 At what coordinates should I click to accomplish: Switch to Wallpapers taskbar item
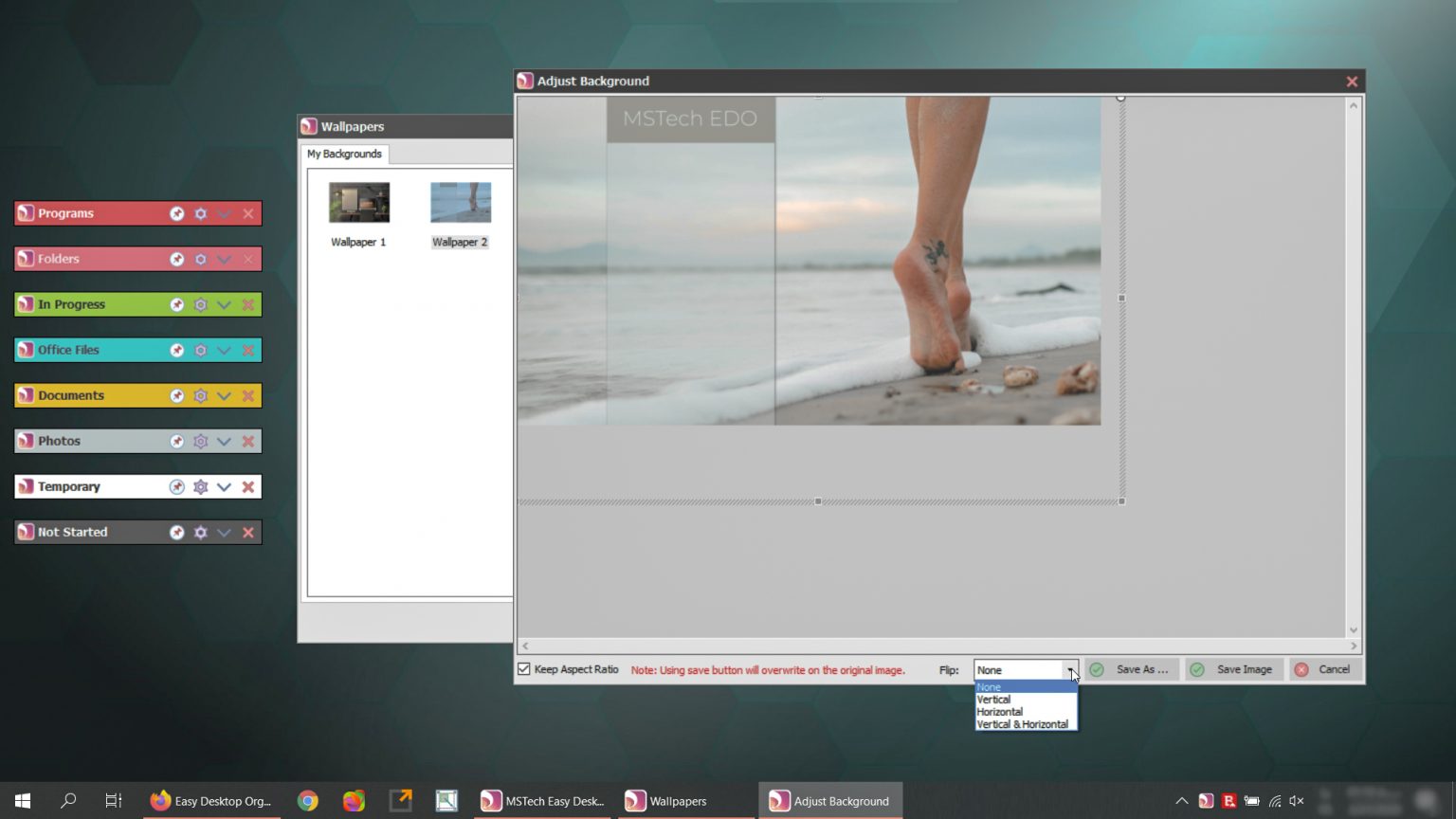point(686,801)
